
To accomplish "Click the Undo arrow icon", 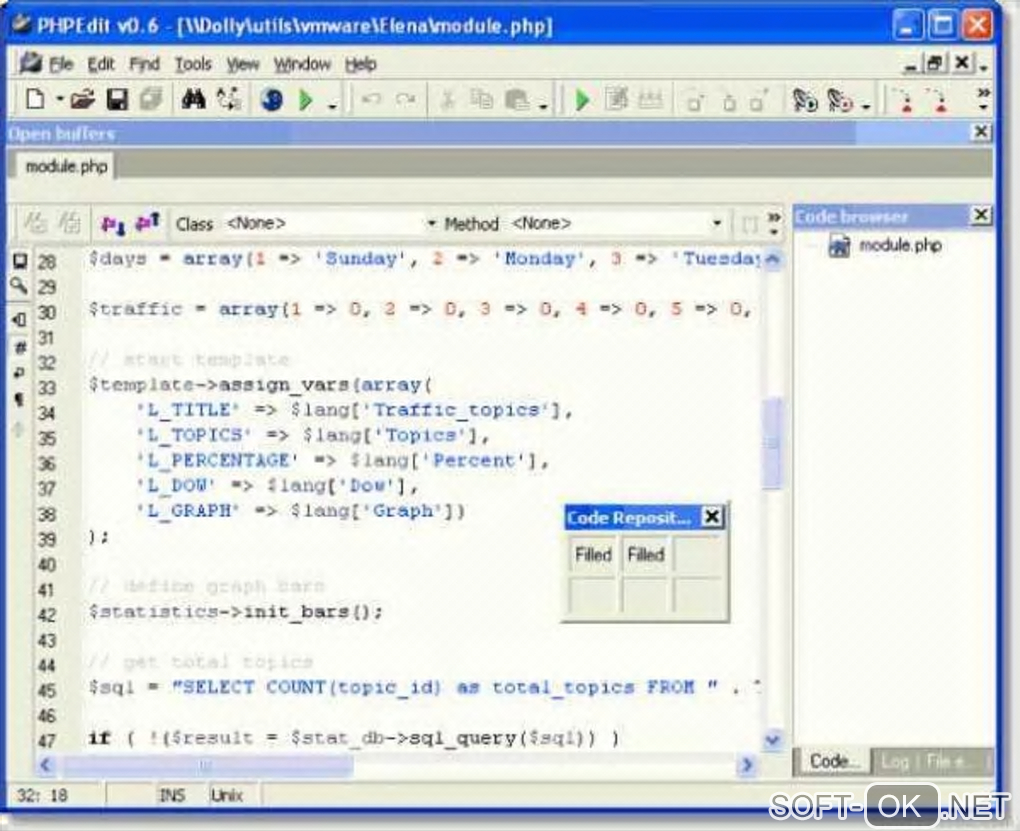I will point(371,100).
